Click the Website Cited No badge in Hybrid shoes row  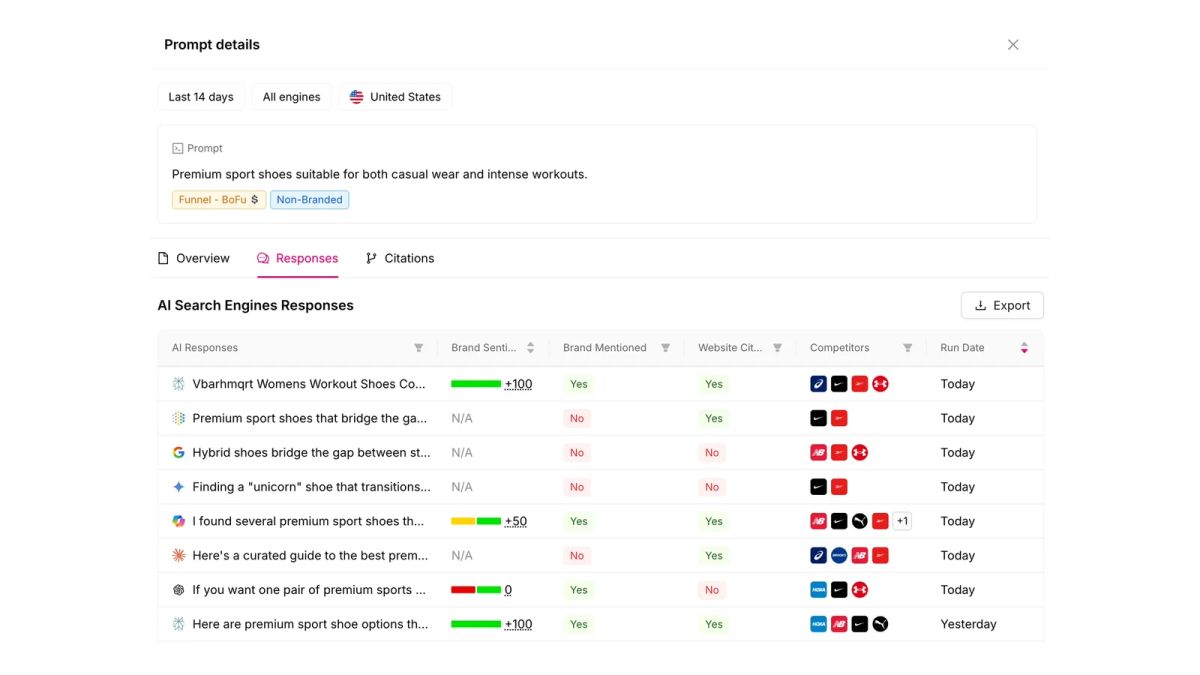coord(712,453)
